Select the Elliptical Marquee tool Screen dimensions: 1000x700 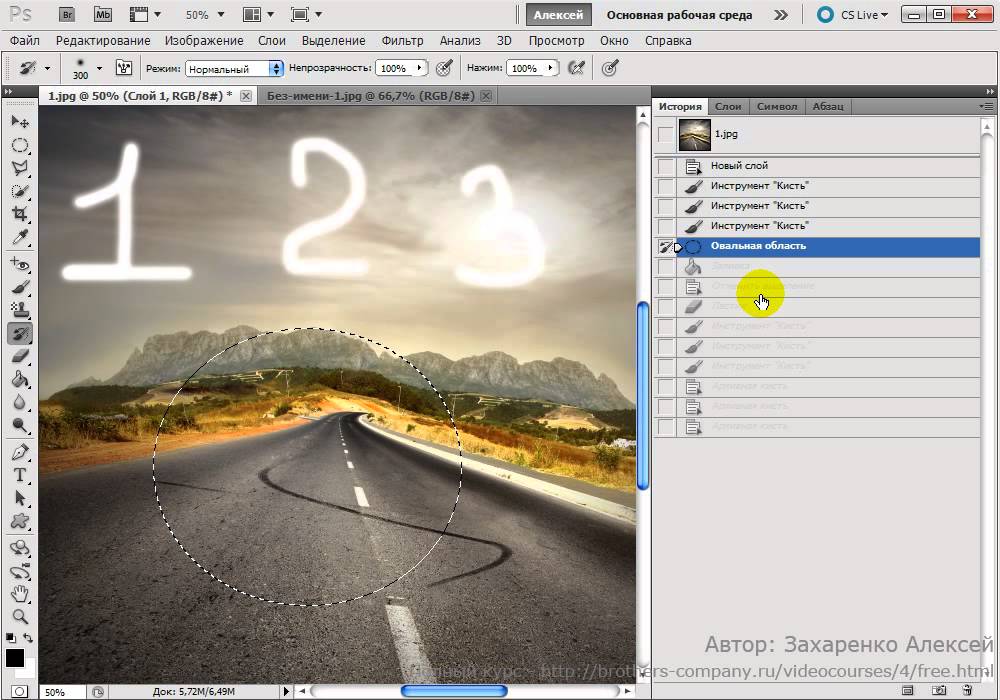[20, 145]
